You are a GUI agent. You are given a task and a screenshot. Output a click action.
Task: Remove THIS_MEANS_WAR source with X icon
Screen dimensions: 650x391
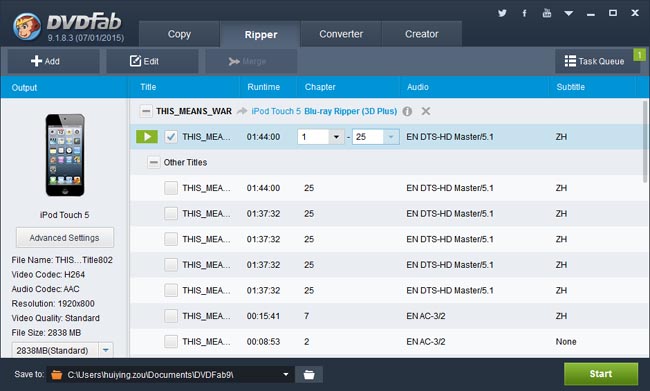426,111
